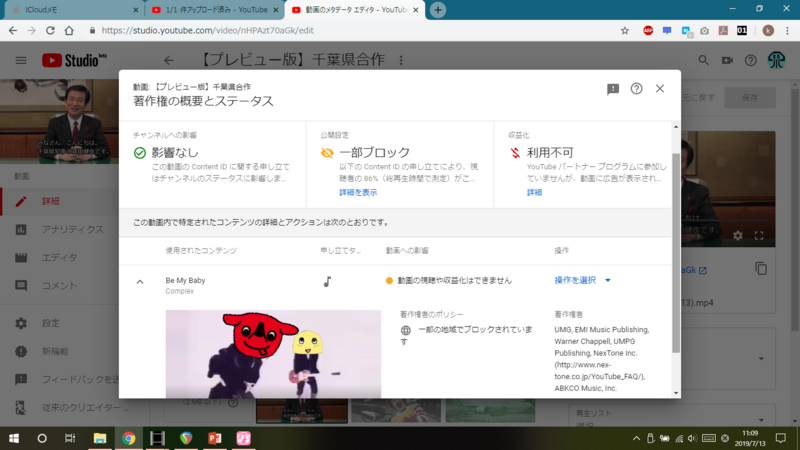Select コメント in the left sidebar
800x450 pixels.
[x=60, y=286]
